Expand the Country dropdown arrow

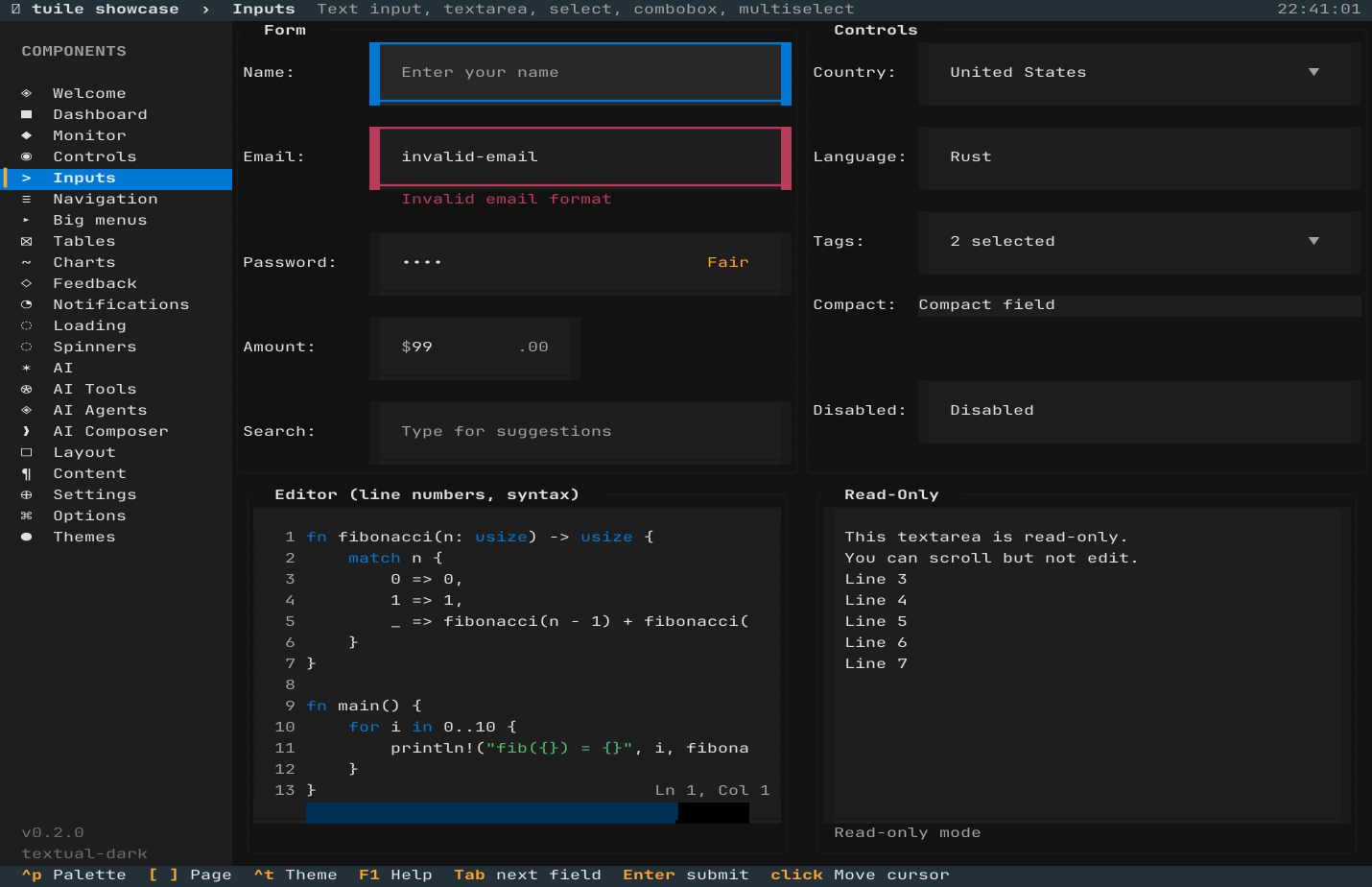coord(1313,72)
